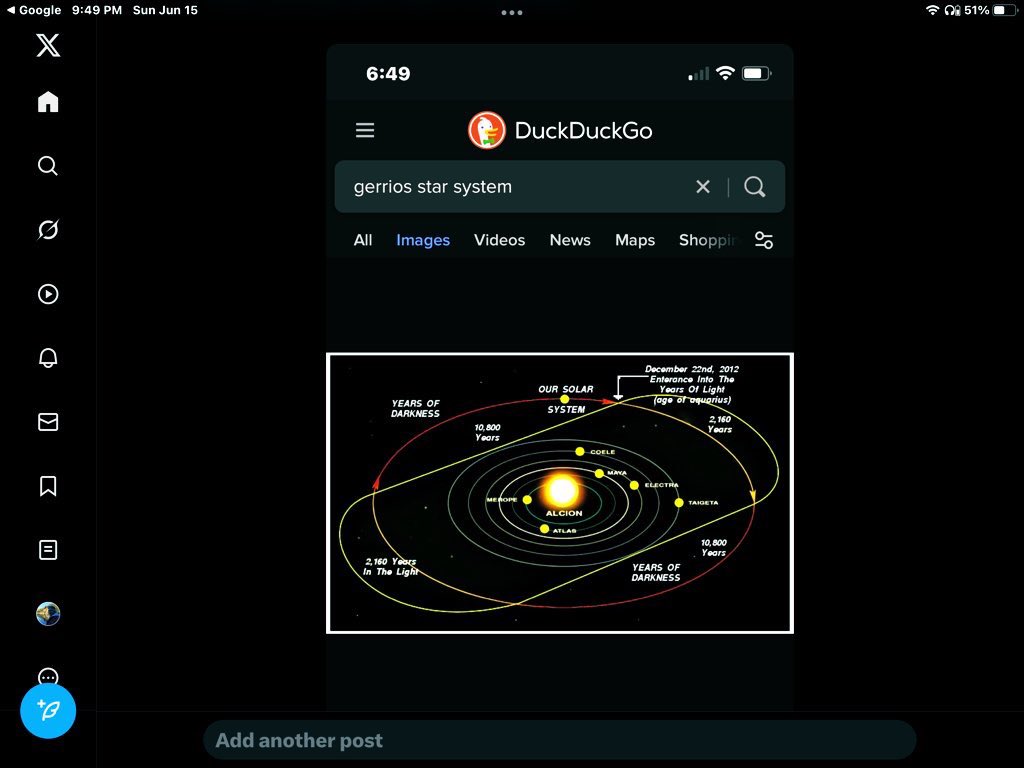Open the video play tab in sidebar
This screenshot has width=1024, height=768.
pyautogui.click(x=48, y=294)
